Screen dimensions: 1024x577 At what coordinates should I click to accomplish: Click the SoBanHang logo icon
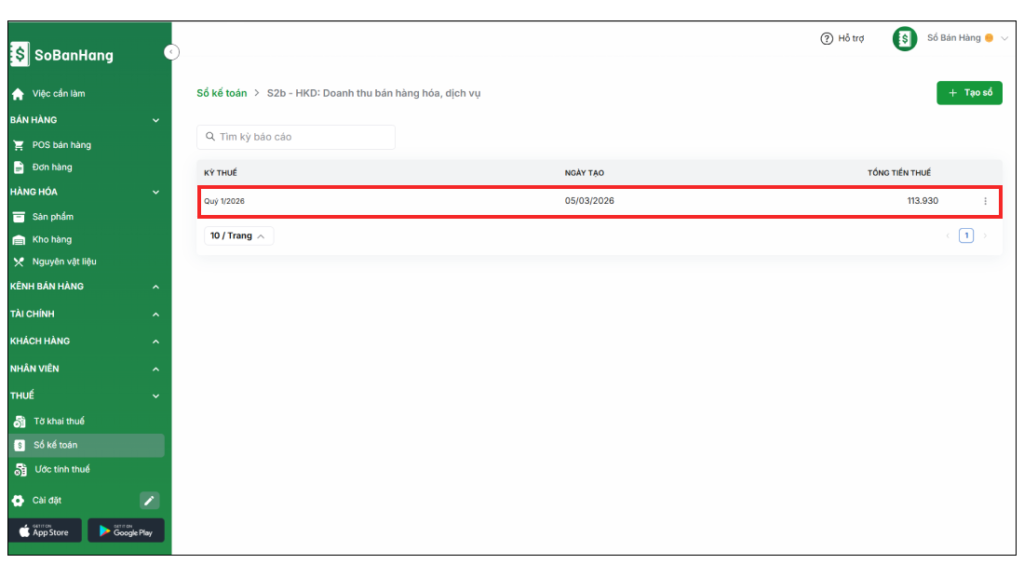pos(19,56)
